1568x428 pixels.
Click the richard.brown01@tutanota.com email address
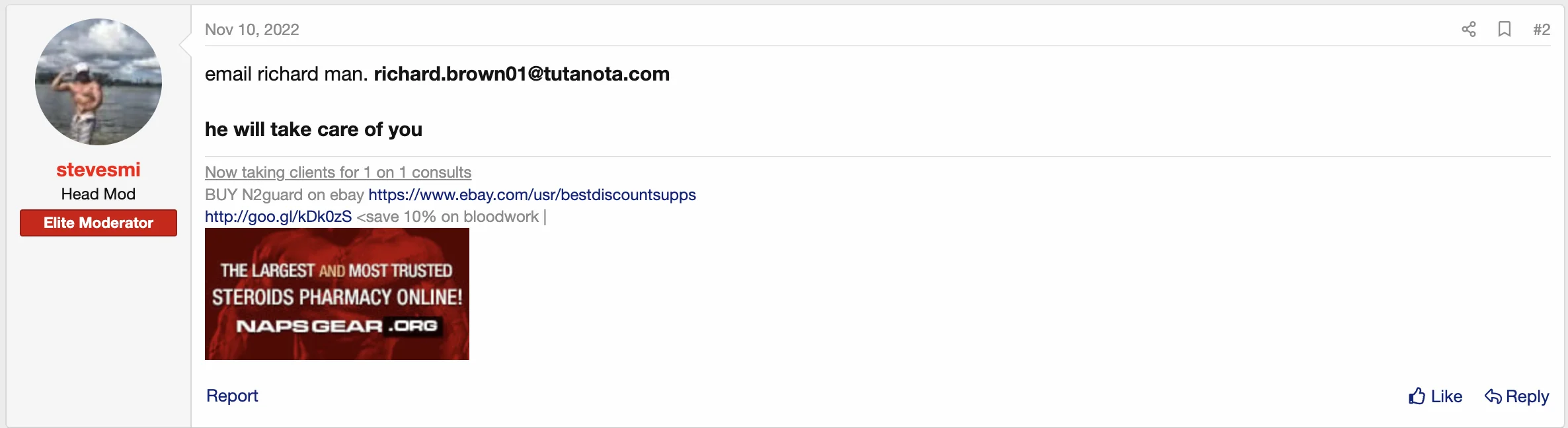[x=522, y=74]
